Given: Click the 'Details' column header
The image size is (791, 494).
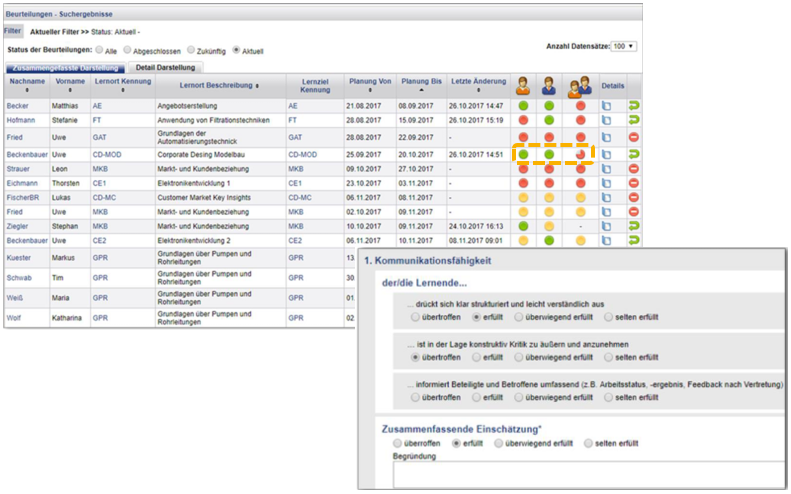Looking at the screenshot, I should (x=613, y=86).
